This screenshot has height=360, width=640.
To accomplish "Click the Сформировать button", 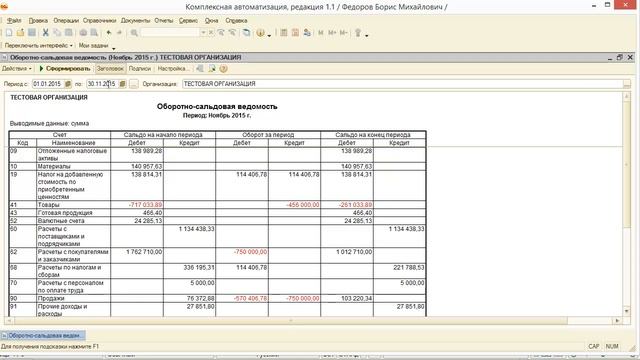I will [x=64, y=69].
